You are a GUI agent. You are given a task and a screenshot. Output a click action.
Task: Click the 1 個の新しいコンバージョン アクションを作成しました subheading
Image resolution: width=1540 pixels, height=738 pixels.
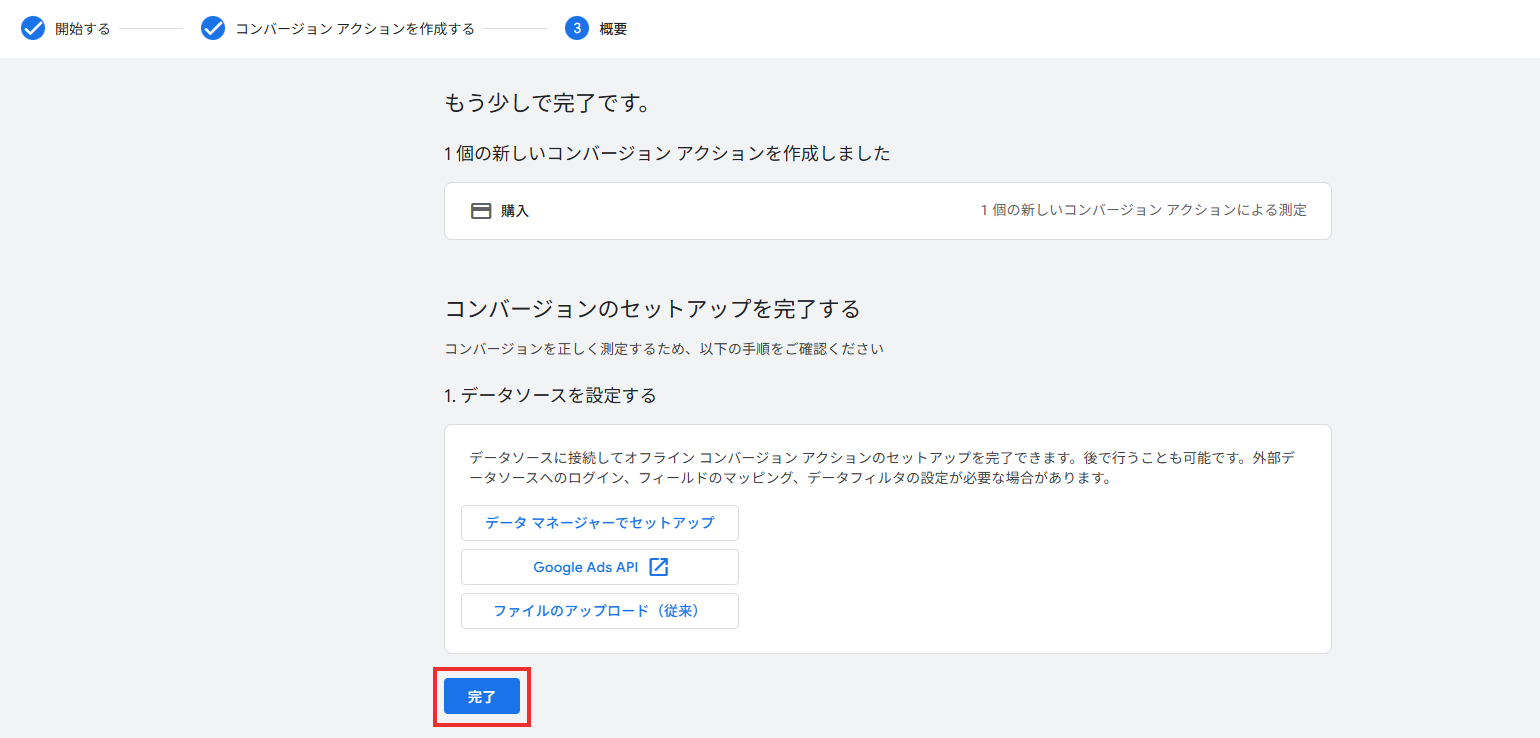click(x=667, y=154)
